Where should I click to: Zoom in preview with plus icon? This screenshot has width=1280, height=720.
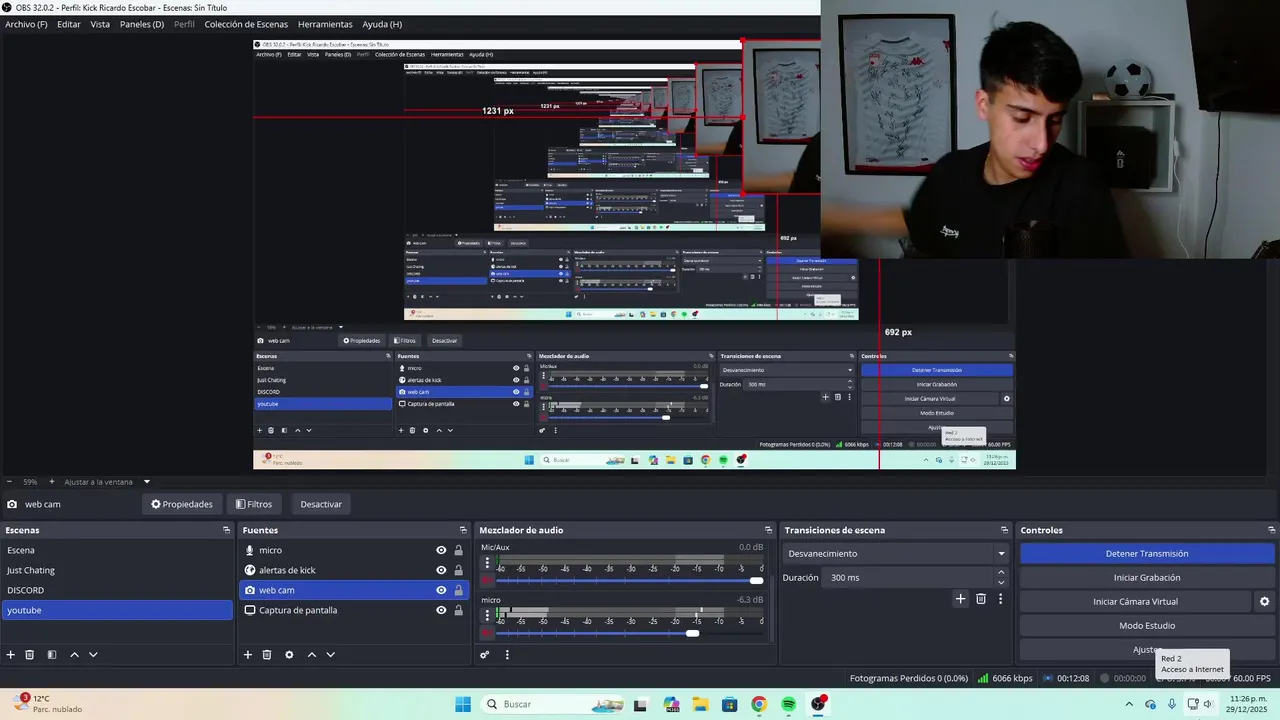[50, 482]
